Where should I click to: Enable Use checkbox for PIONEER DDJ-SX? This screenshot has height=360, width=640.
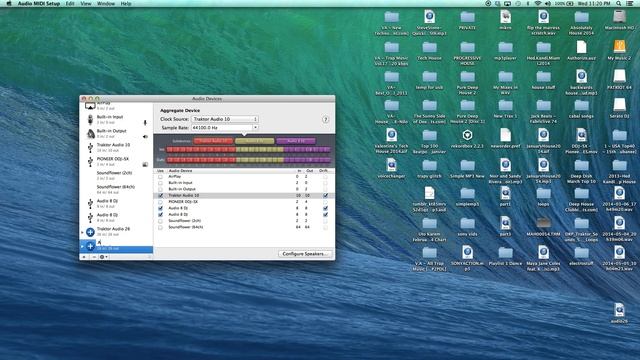pos(160,202)
